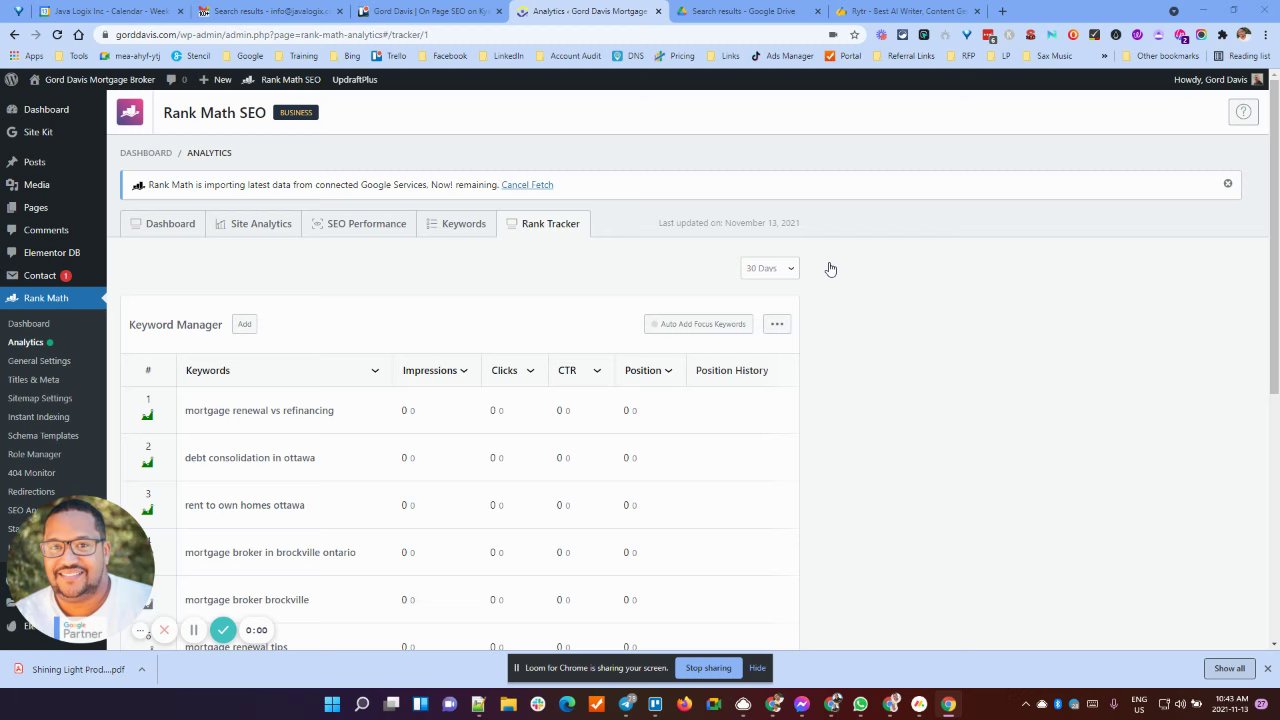Open the Contact envelope sidebar icon
The height and width of the screenshot is (720, 1280).
[11, 276]
